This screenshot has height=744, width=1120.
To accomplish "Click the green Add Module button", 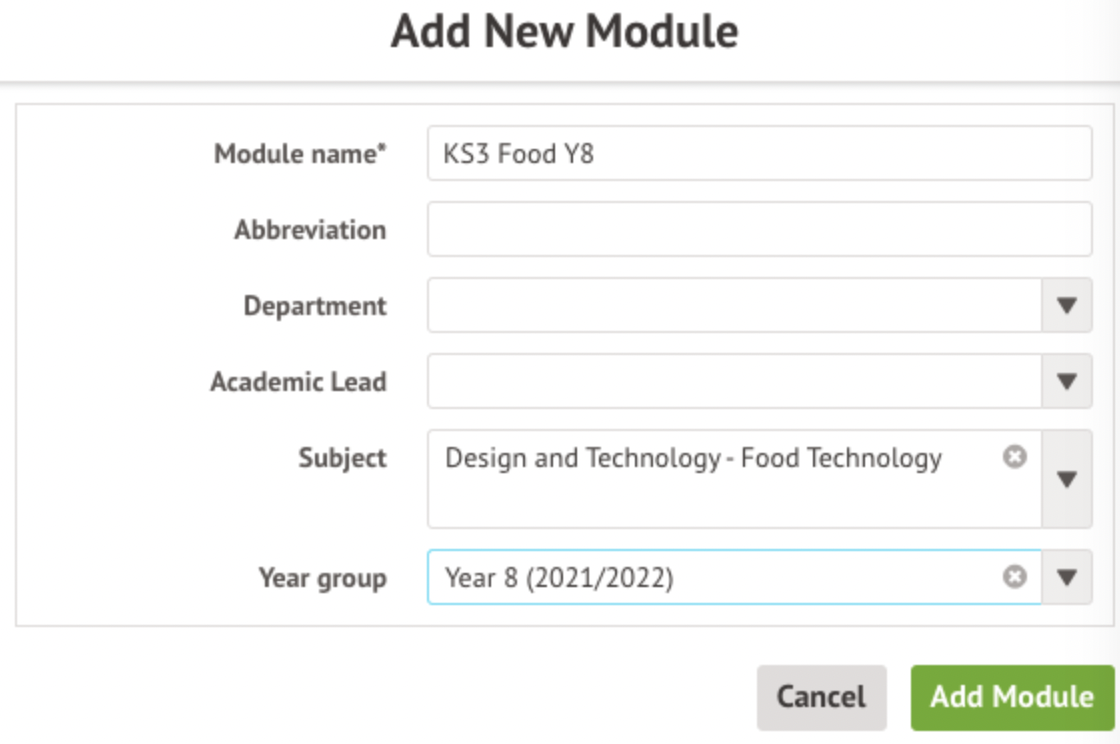I will tap(1012, 696).
